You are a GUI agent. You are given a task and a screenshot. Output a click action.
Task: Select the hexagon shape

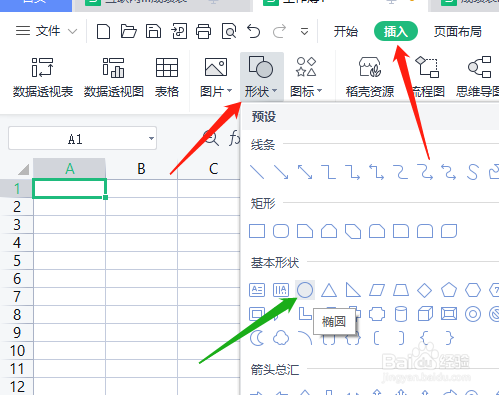point(473,290)
